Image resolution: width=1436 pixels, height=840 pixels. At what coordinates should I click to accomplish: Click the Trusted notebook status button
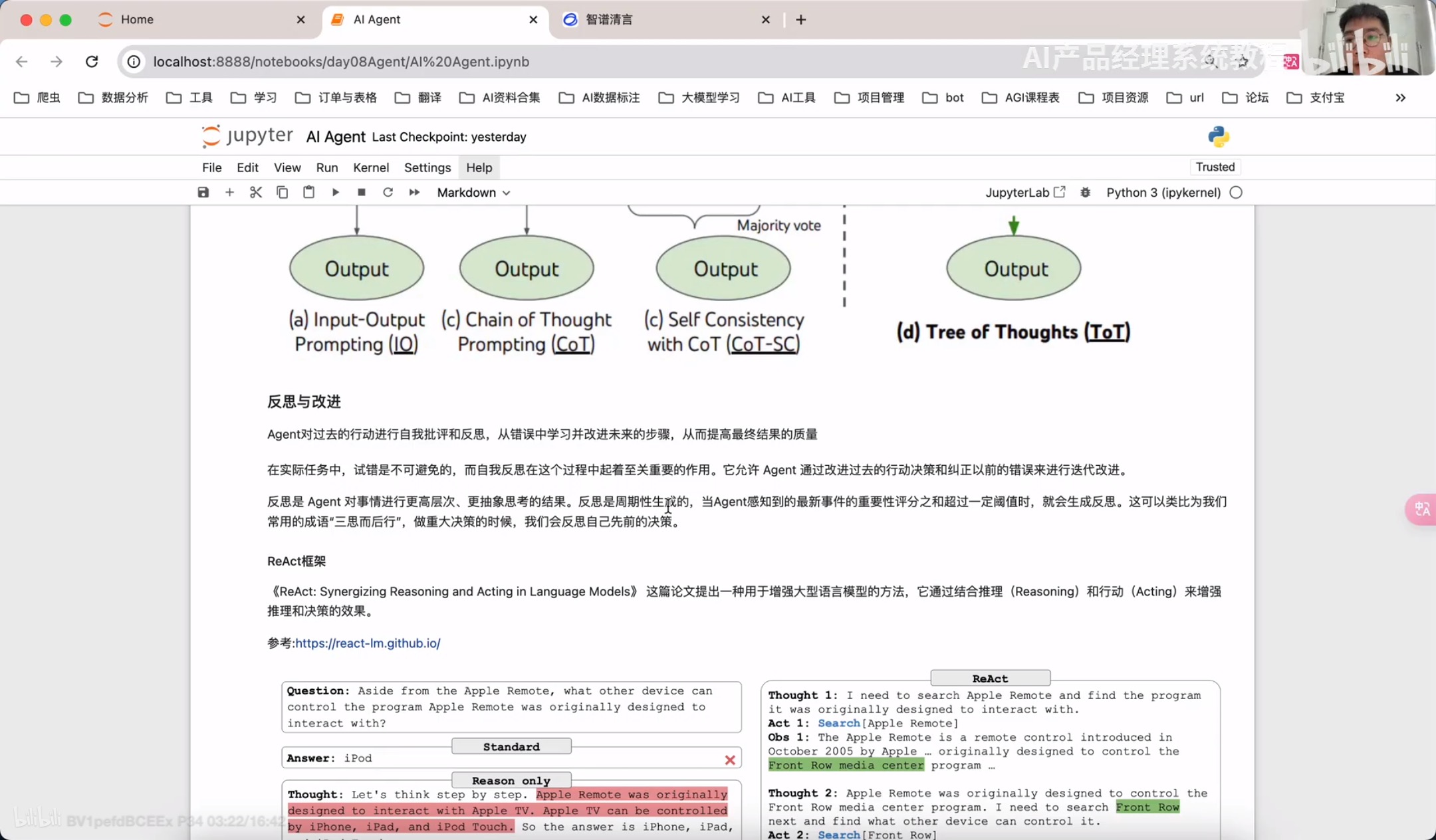[x=1215, y=167]
